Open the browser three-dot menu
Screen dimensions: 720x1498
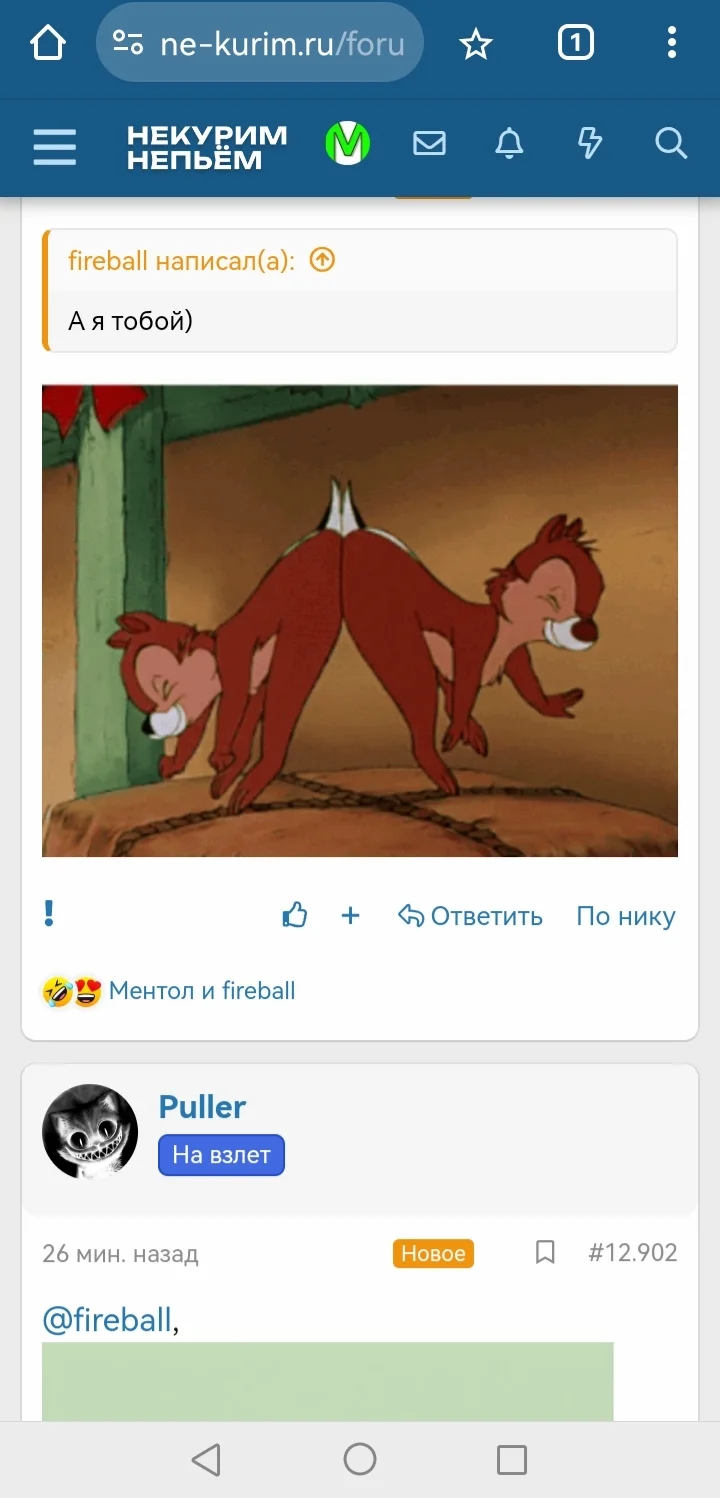(x=672, y=43)
